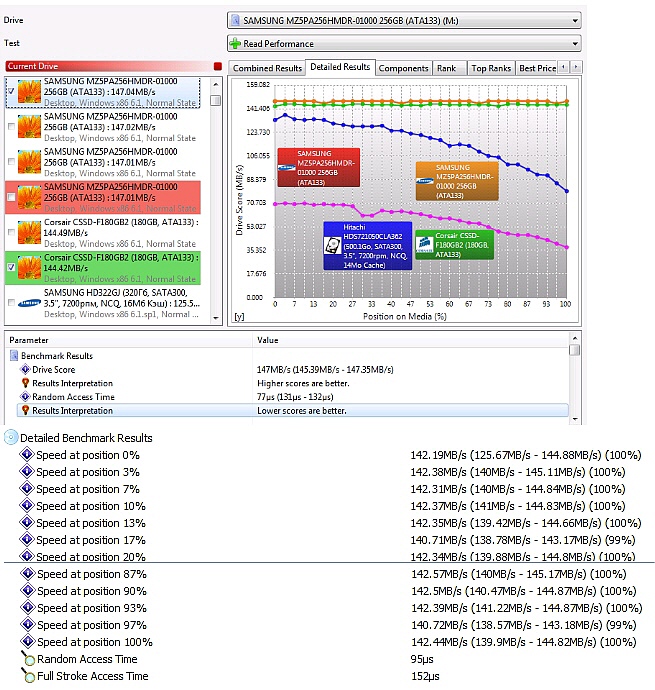Click flower thumbnail of Corsair 144.49MB/s entry
Image resolution: width=655 pixels, height=690 pixels.
[x=29, y=232]
